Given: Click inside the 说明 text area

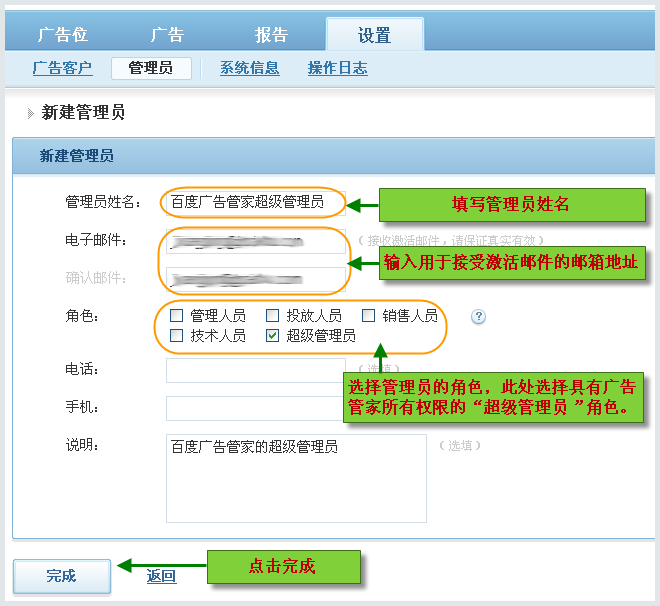Looking at the screenshot, I should (x=296, y=478).
